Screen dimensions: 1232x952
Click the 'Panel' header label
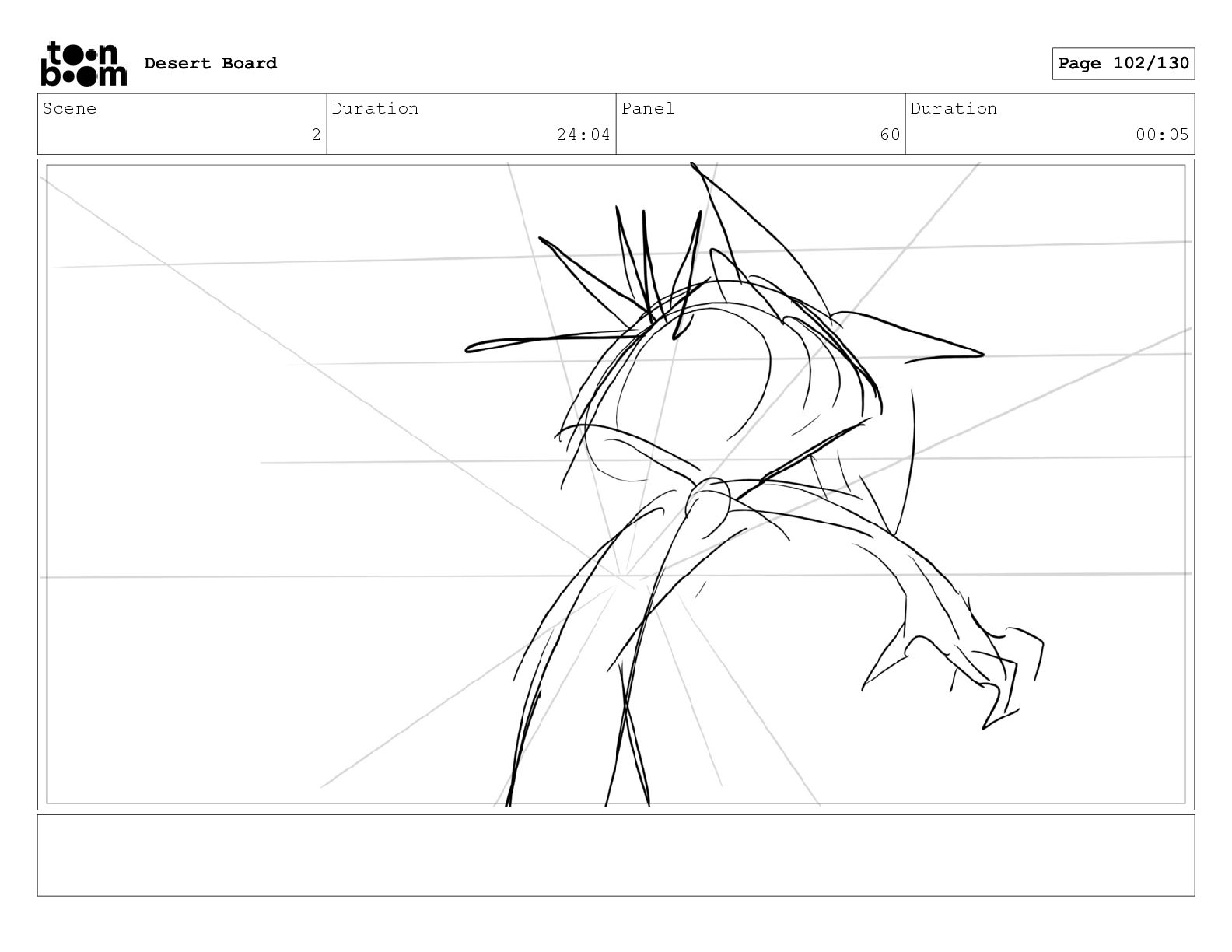click(x=648, y=108)
